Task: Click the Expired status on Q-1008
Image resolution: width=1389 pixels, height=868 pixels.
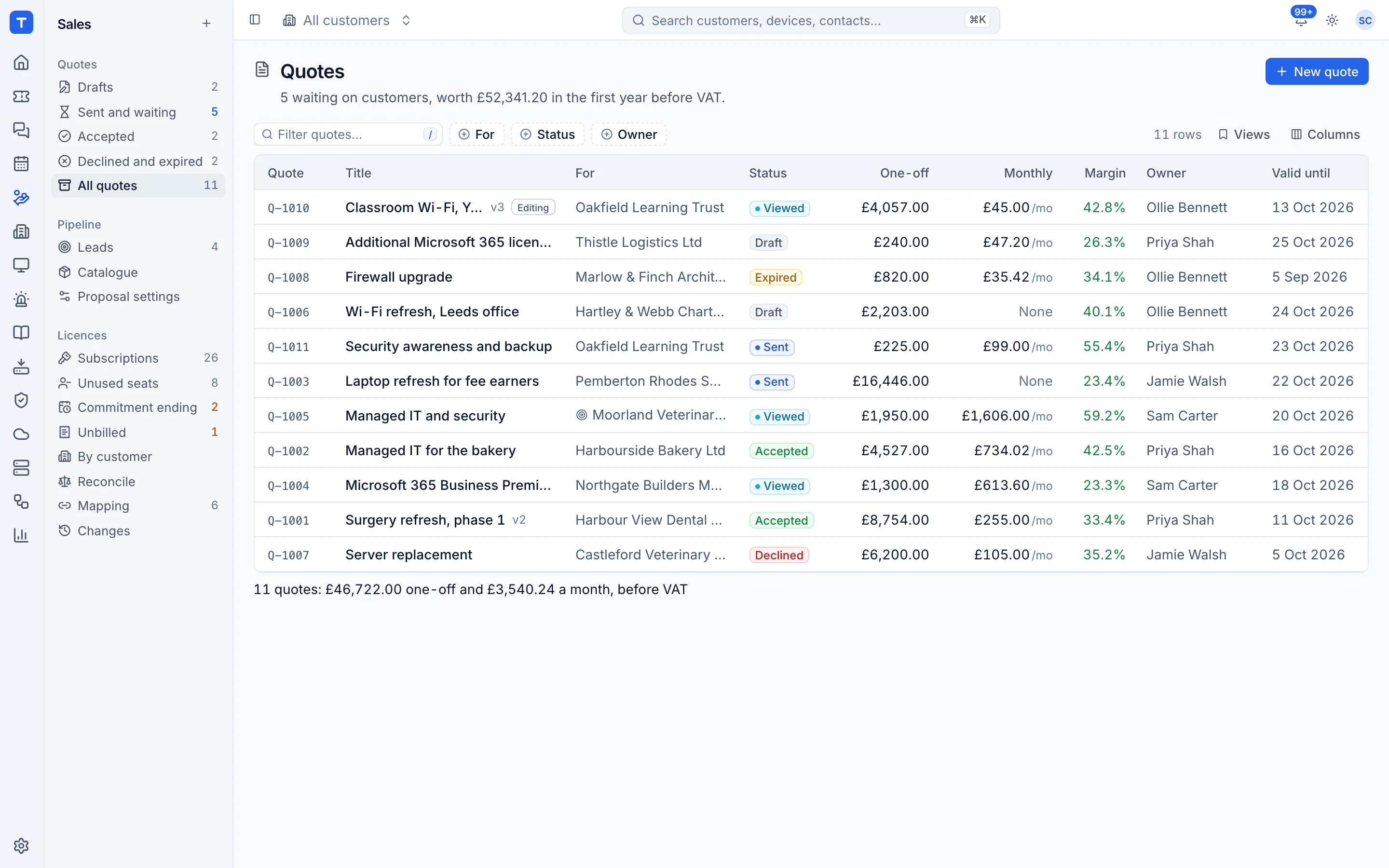Action: (x=775, y=277)
